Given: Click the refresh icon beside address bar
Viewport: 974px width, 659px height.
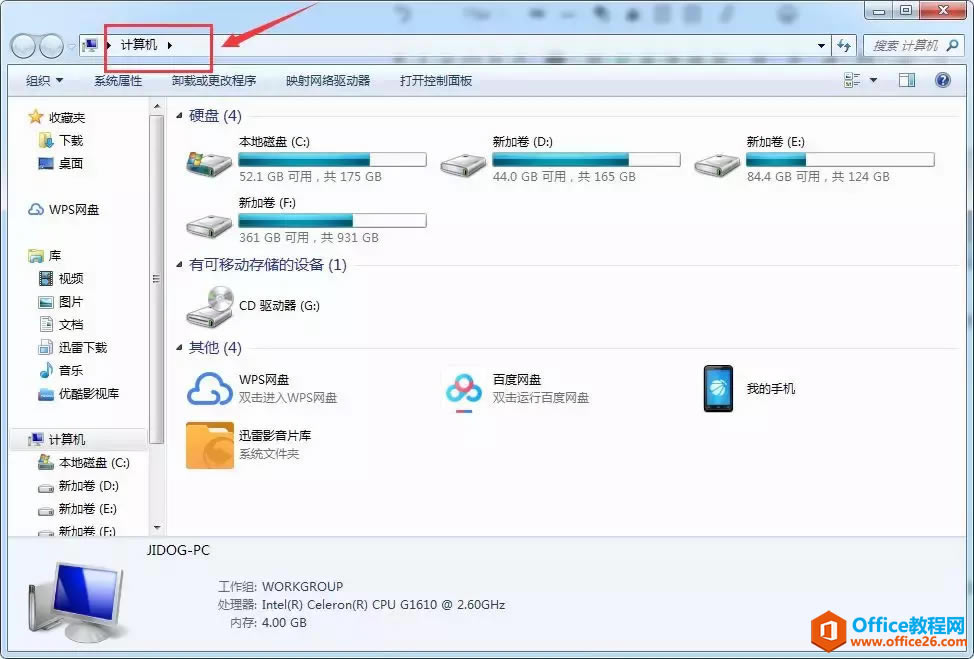Looking at the screenshot, I should [844, 45].
